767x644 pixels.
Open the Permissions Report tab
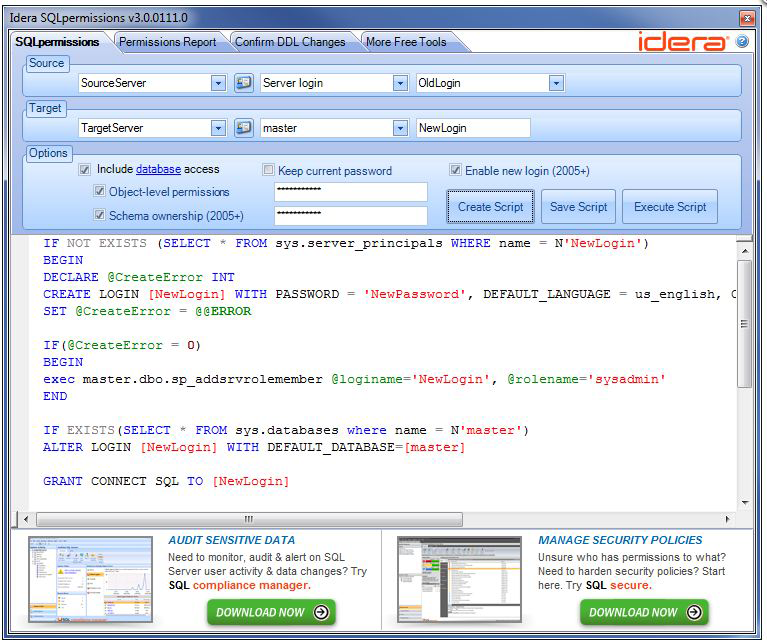point(167,42)
